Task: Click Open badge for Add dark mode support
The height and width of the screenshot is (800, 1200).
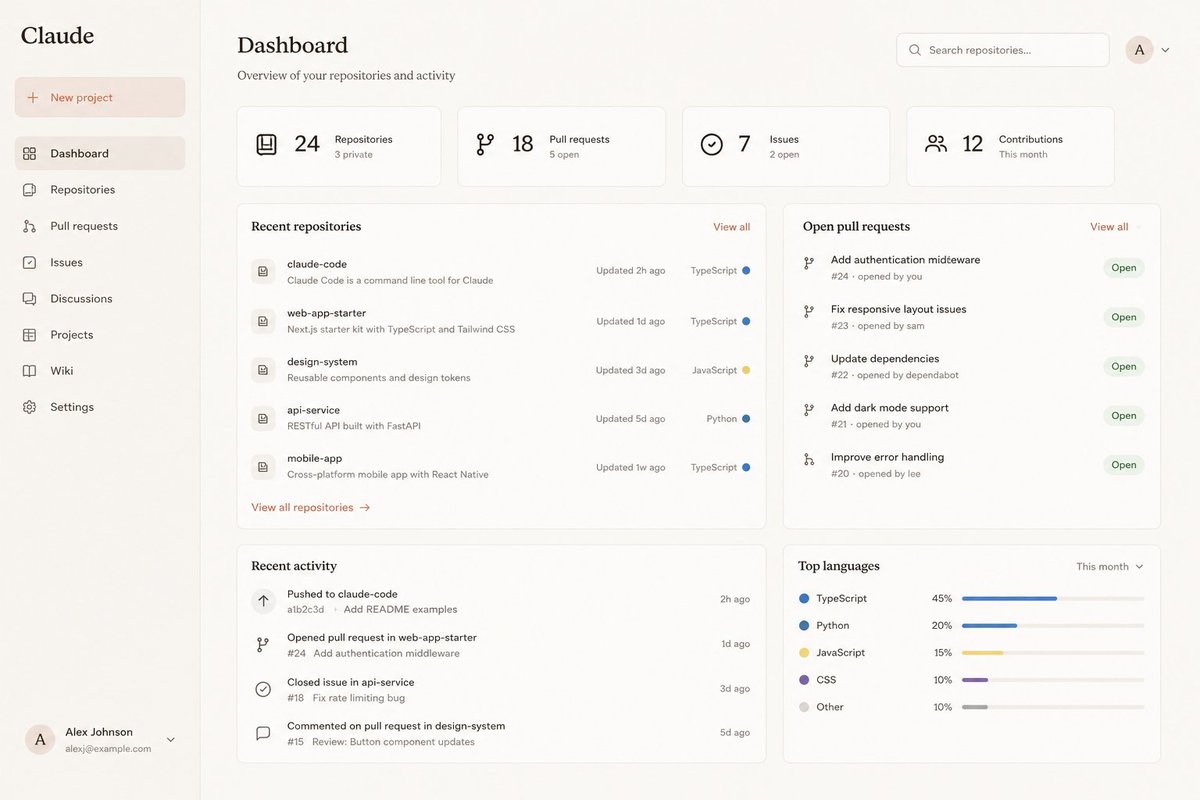Action: tap(1124, 416)
